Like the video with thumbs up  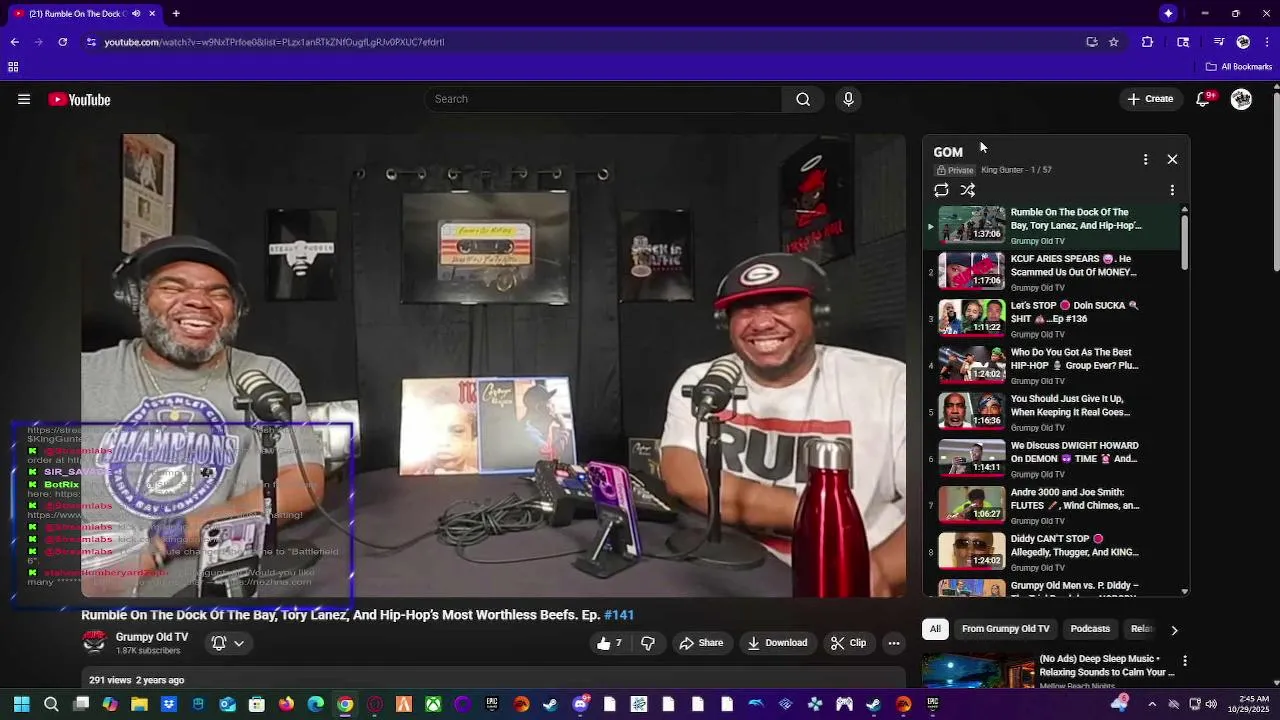click(610, 643)
